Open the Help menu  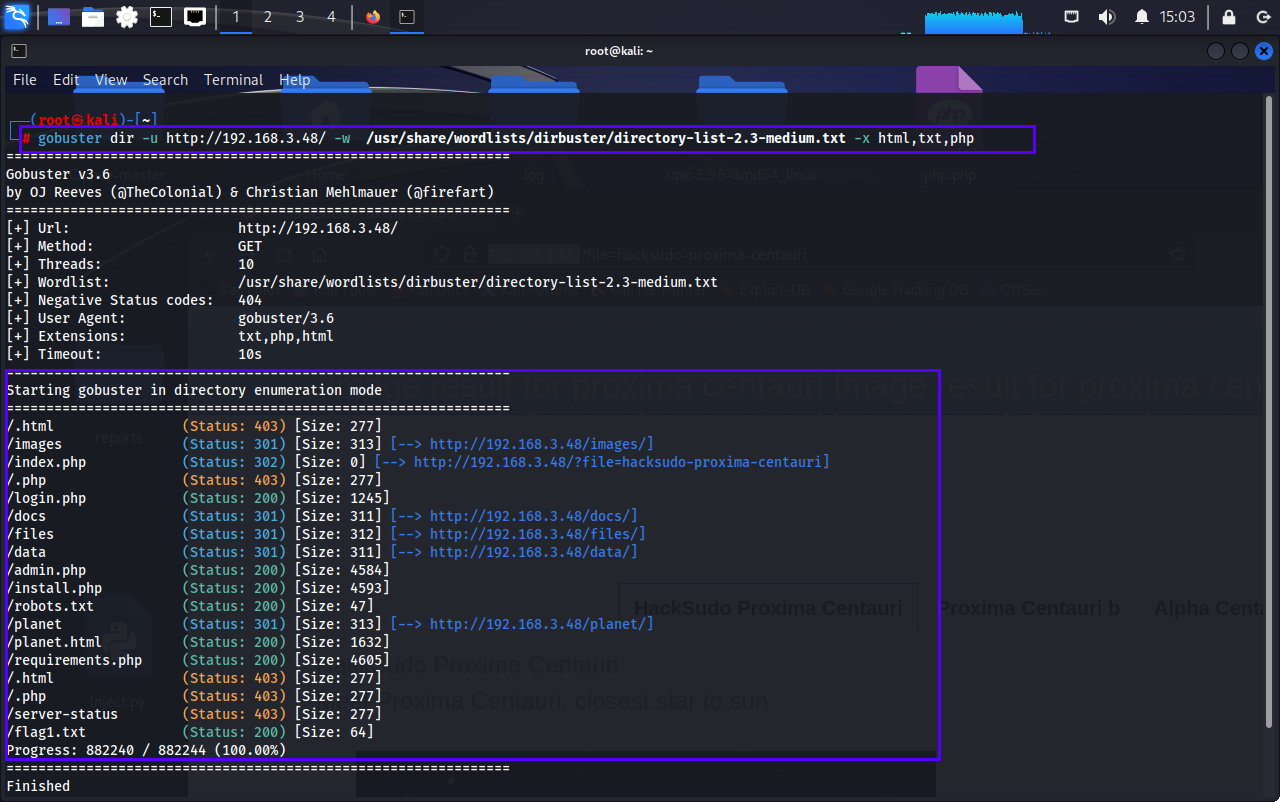294,80
